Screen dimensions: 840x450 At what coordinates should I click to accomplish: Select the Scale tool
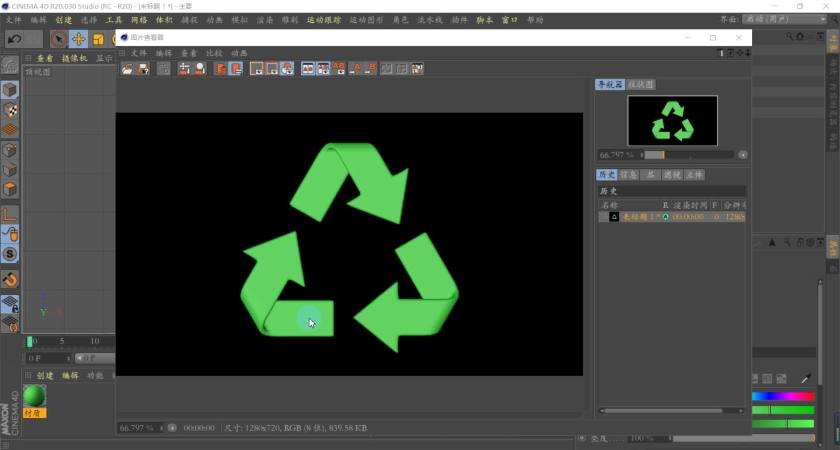tap(99, 39)
